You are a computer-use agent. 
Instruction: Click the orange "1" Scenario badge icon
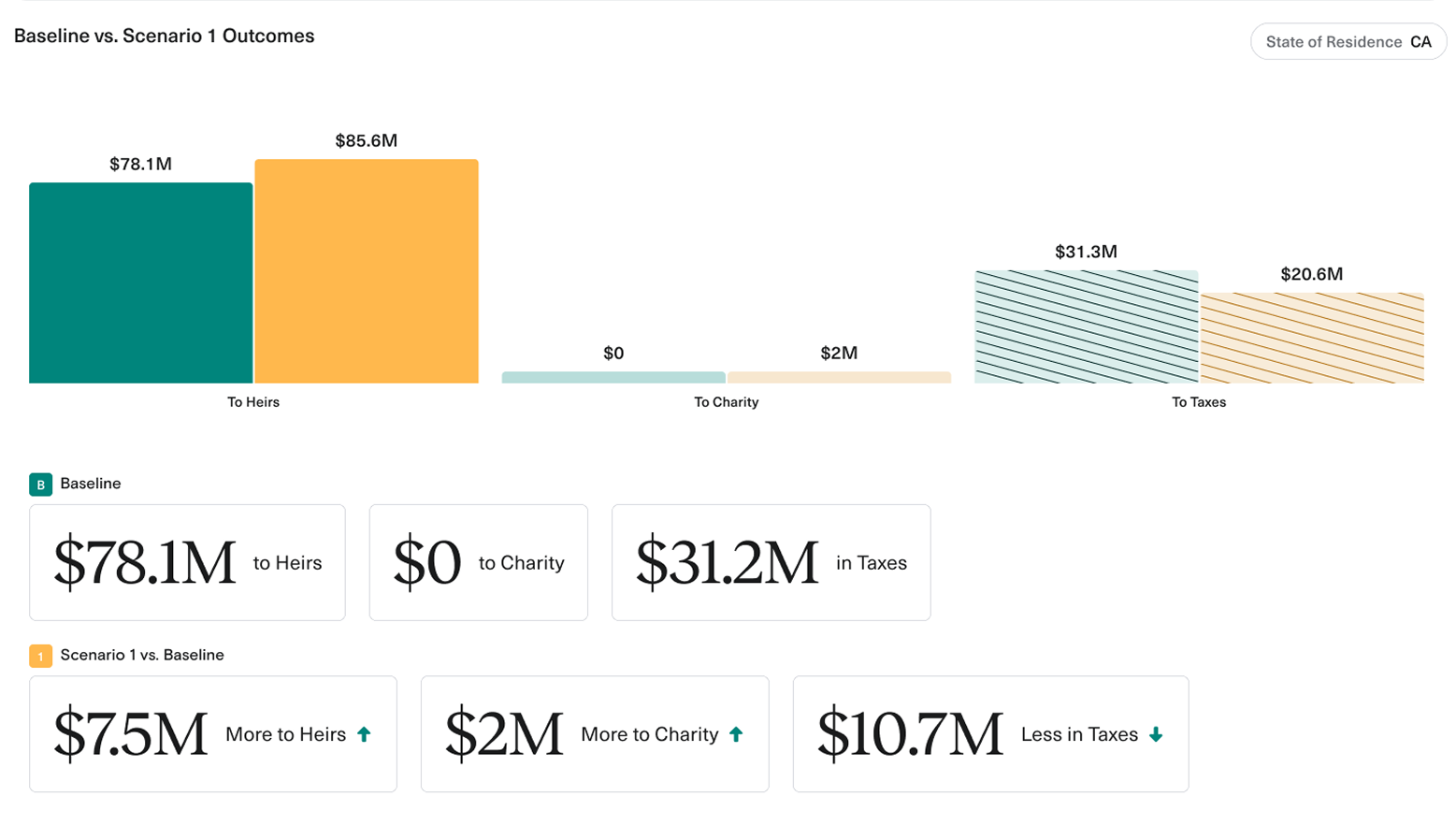41,656
